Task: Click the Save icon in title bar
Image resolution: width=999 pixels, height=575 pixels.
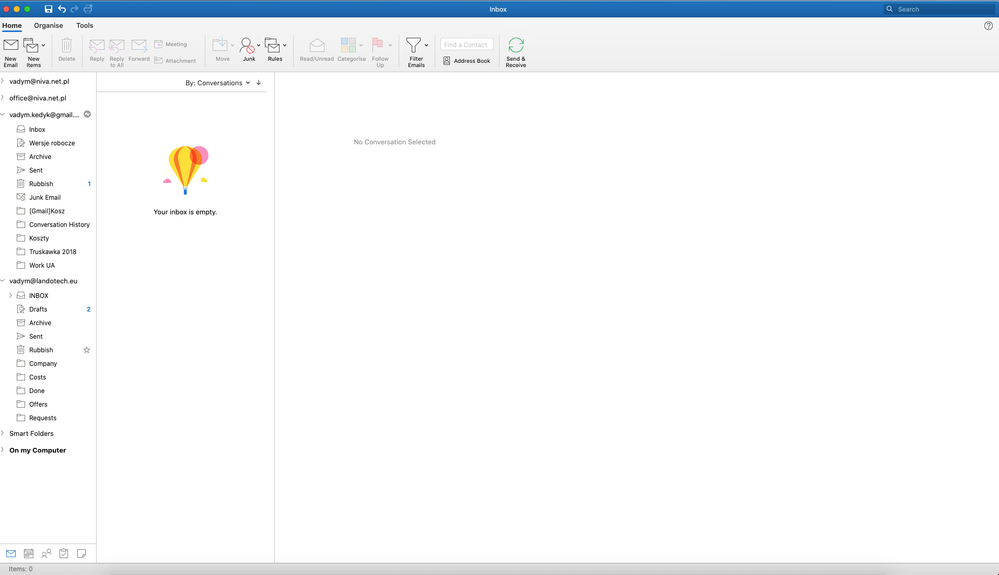Action: [48, 9]
